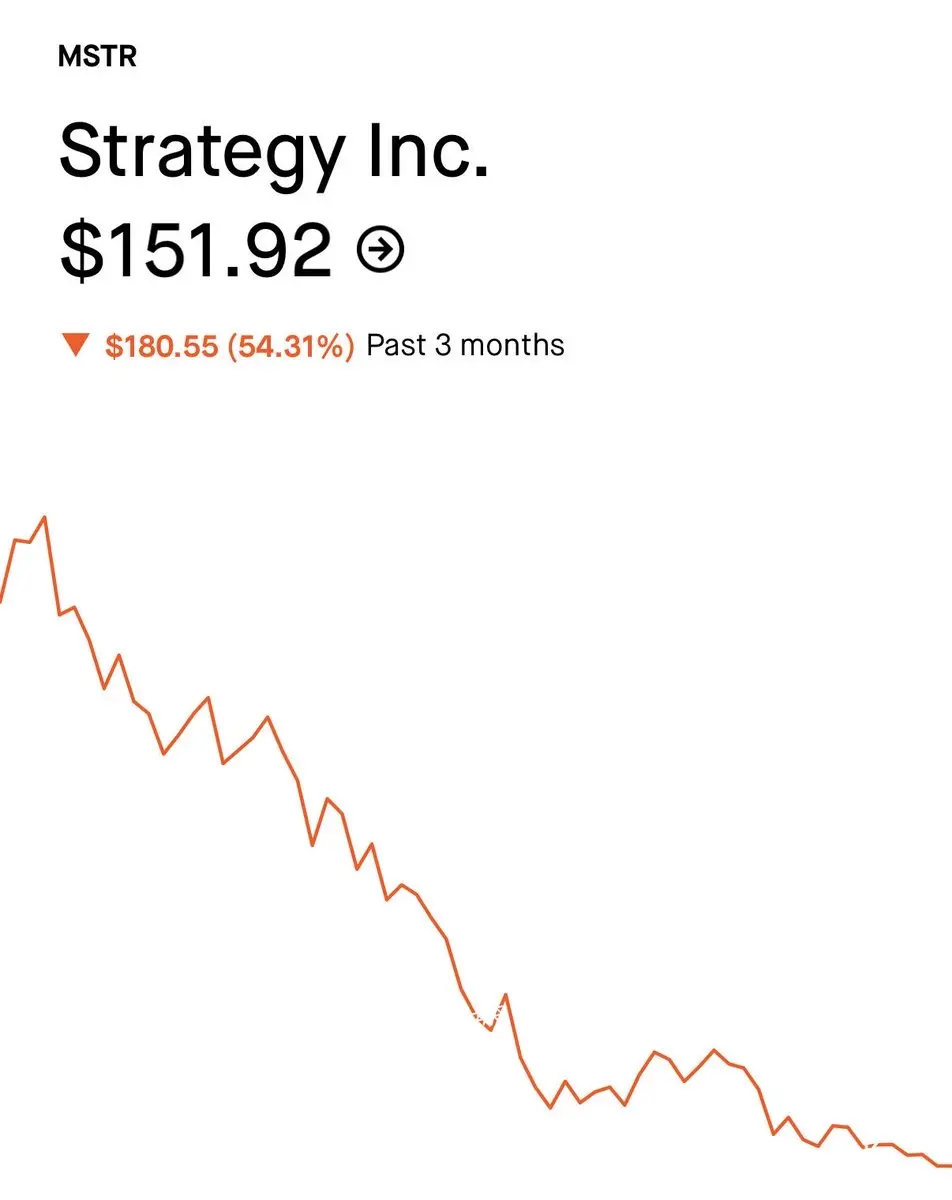Tap the sharp spike midway down the chart line

tap(506, 995)
